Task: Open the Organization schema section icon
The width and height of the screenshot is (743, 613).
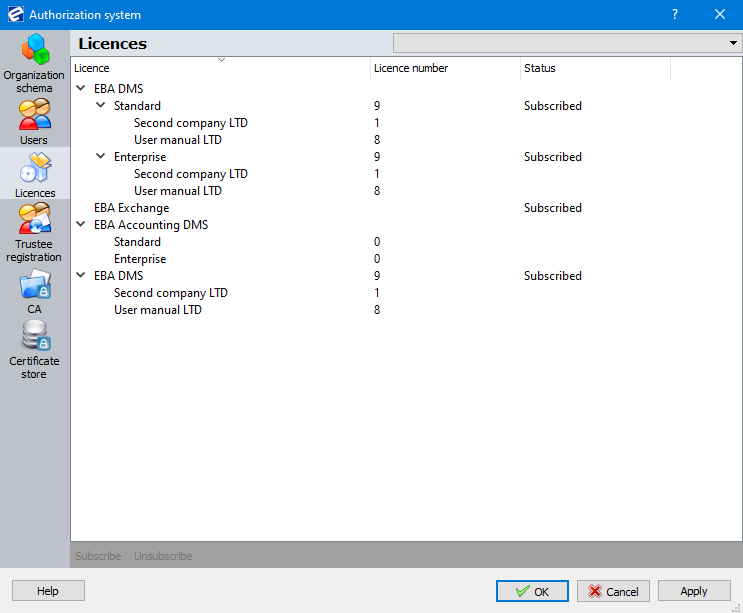Action: click(35, 49)
